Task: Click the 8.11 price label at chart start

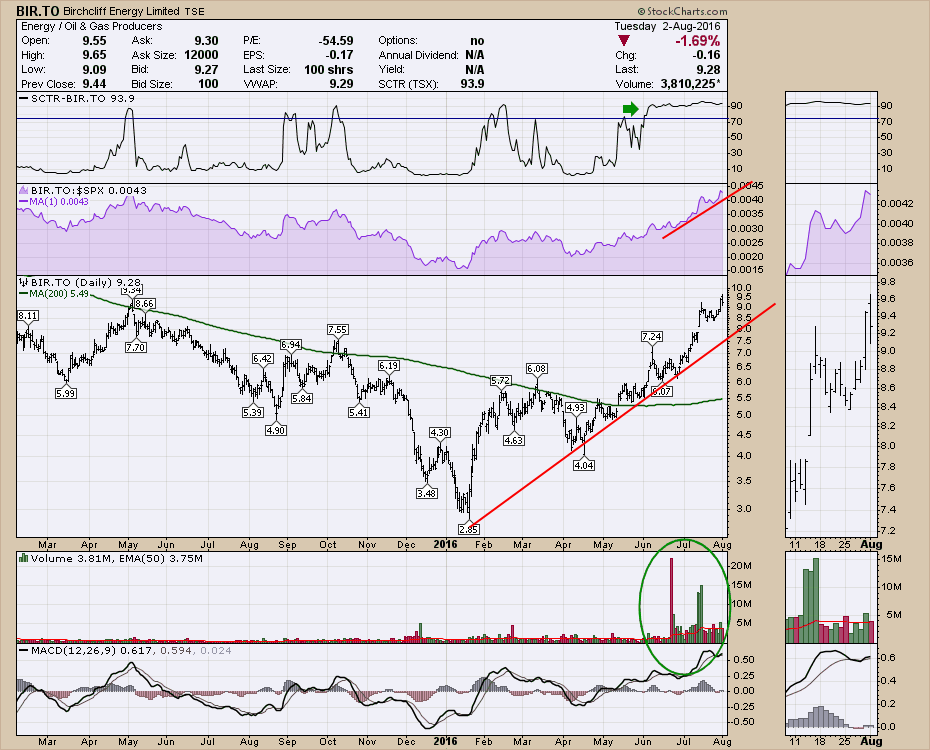Action: pyautogui.click(x=28, y=315)
